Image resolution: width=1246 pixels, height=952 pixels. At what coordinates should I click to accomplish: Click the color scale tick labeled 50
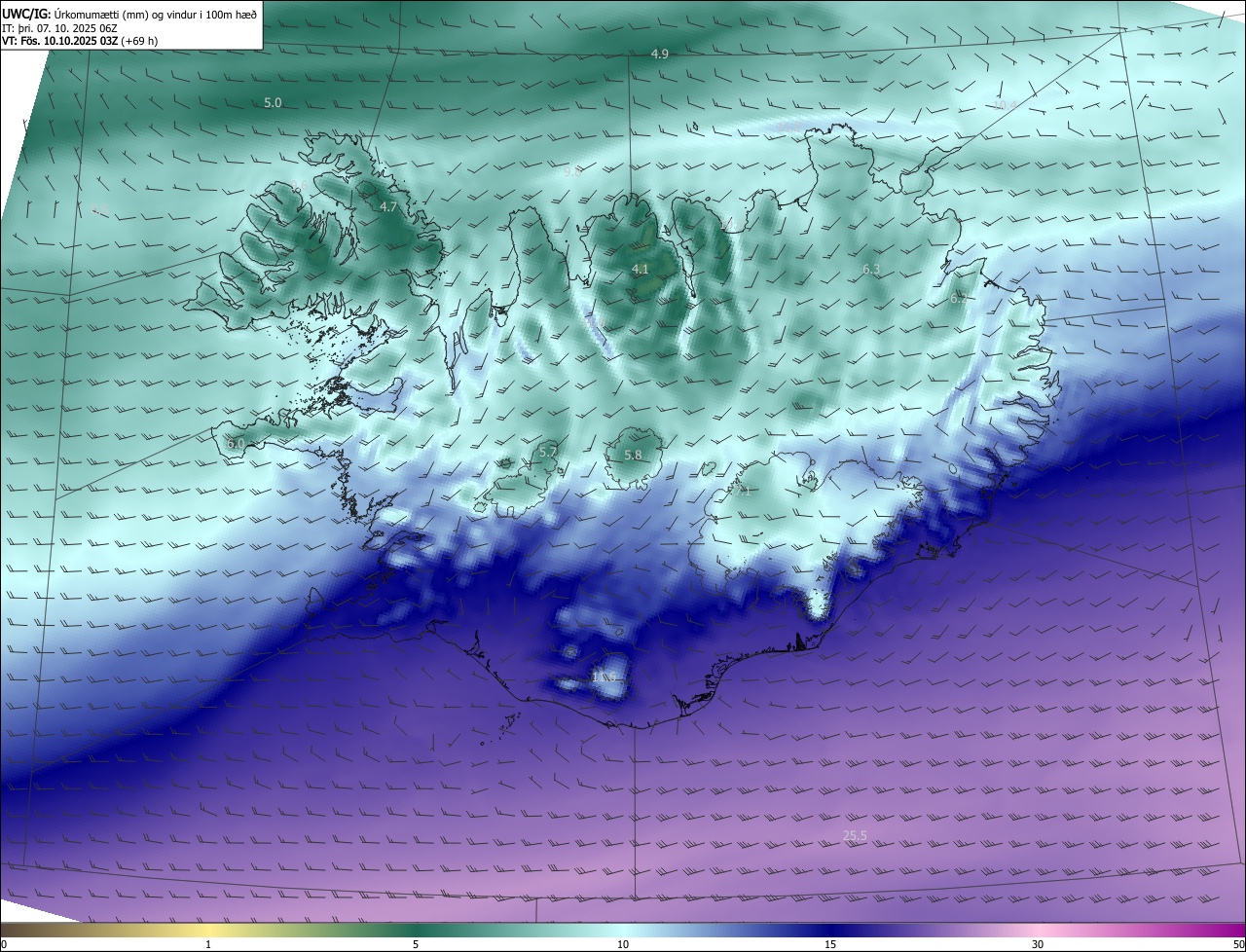[1237, 944]
